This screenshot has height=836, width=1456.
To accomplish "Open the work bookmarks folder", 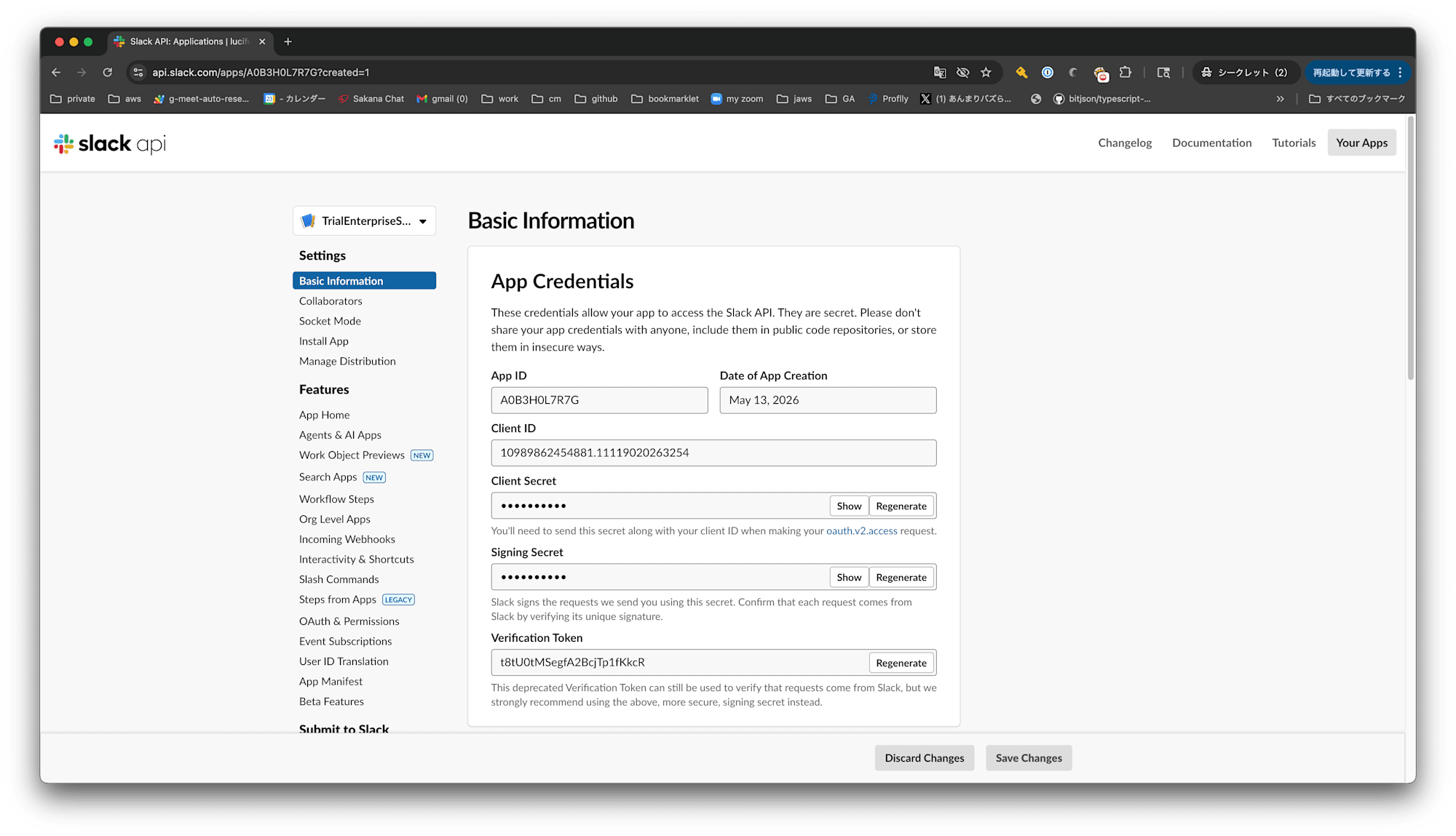I will point(500,99).
